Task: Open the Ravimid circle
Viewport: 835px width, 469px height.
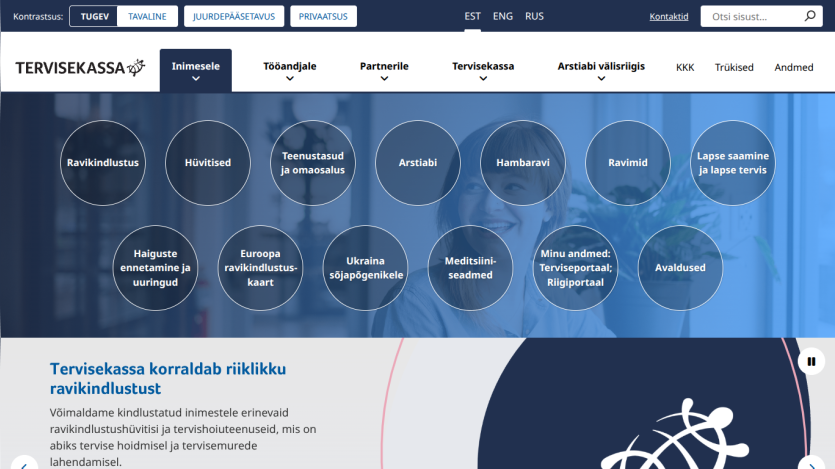Action: (x=627, y=163)
